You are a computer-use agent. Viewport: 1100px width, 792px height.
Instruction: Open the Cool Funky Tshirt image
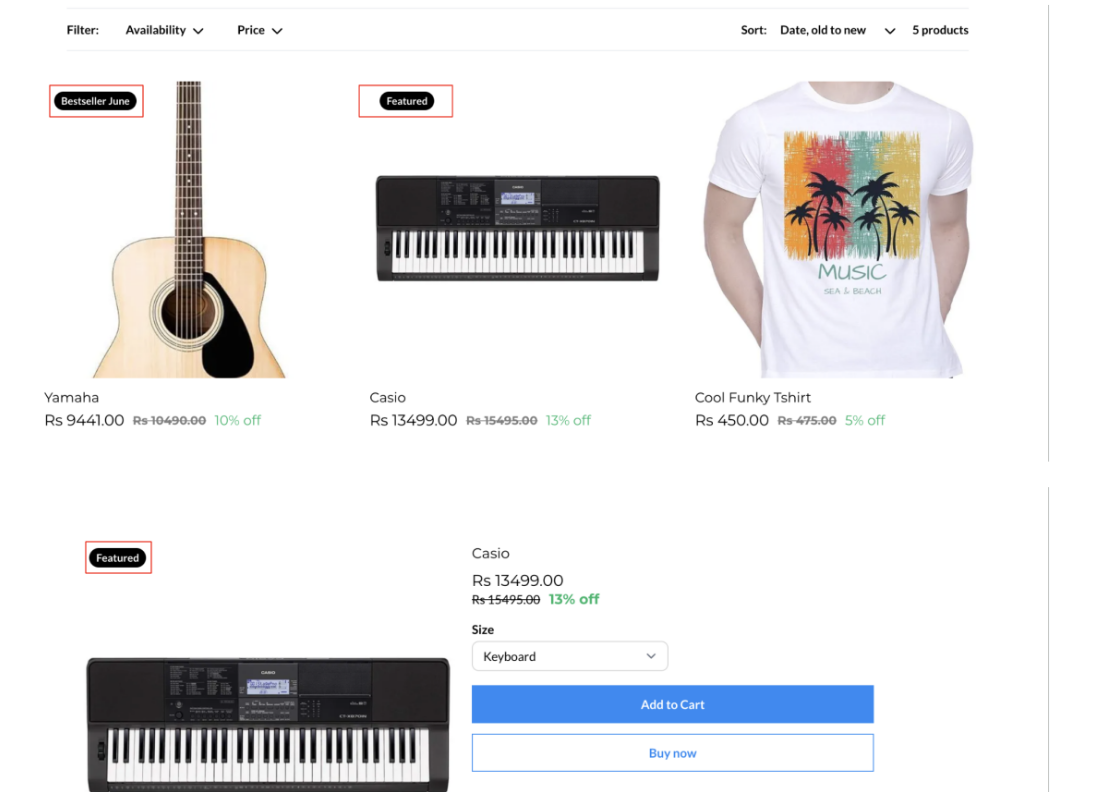pos(840,230)
